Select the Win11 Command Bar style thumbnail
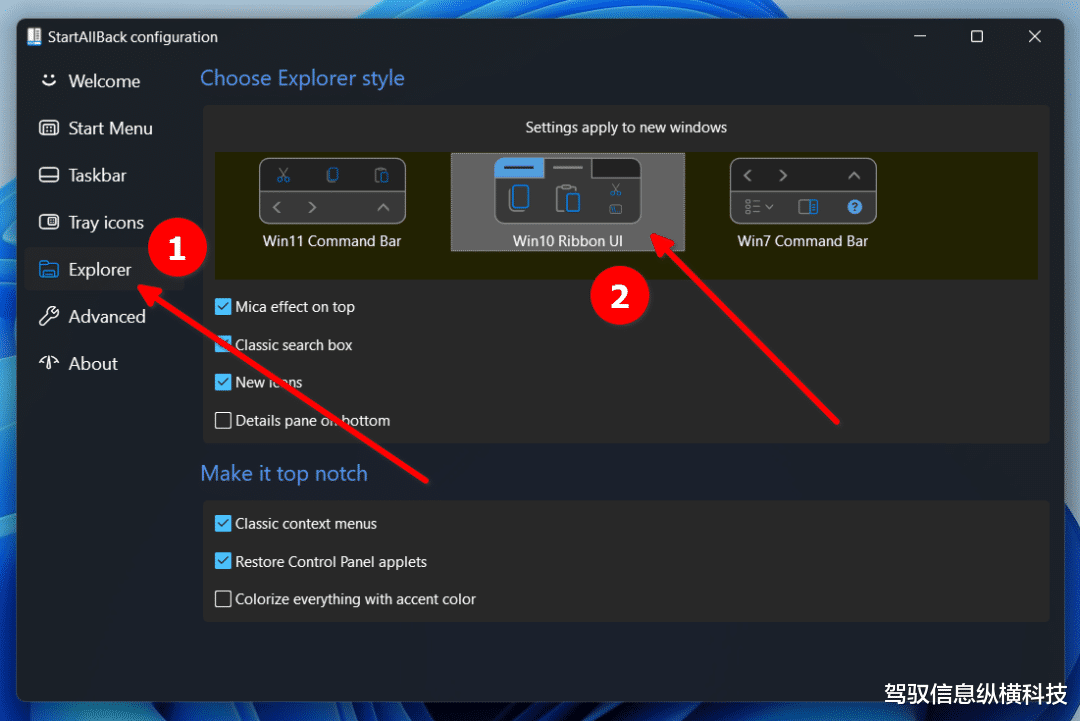This screenshot has height=721, width=1080. pyautogui.click(x=332, y=191)
